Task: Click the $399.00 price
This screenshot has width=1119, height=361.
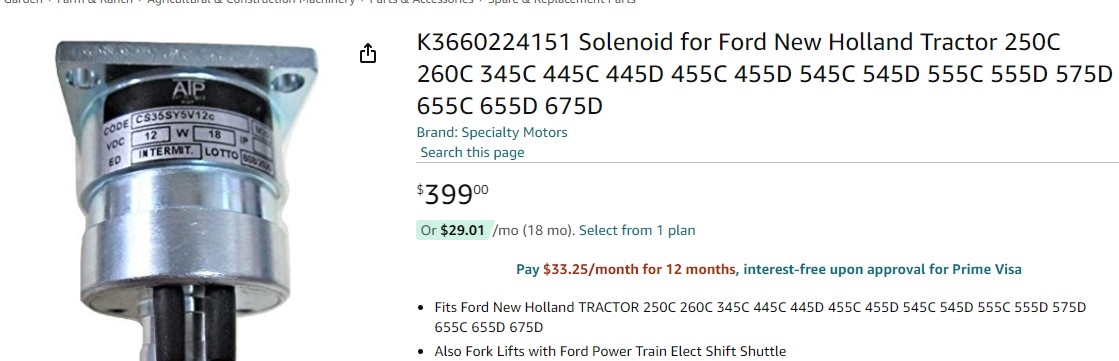Action: [x=453, y=193]
